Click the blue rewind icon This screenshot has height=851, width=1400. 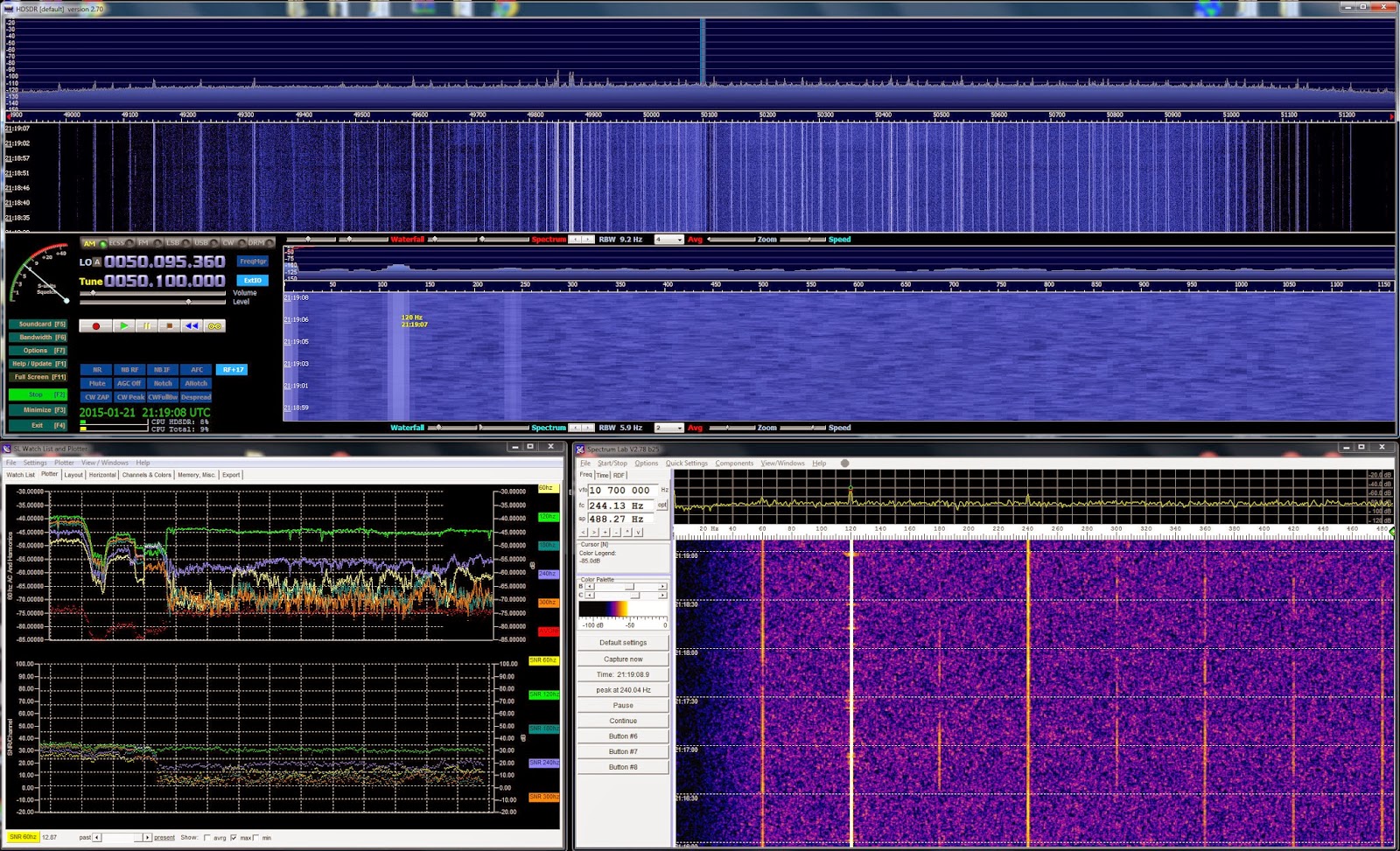(192, 325)
